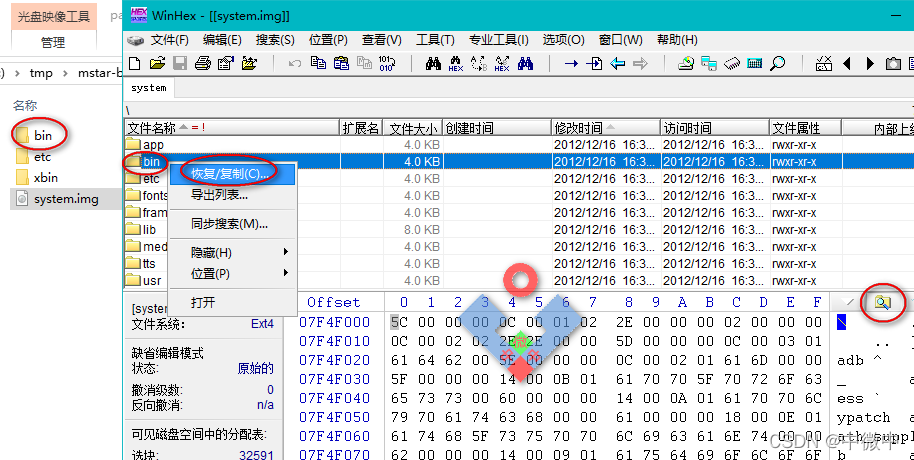Click the Go To Offset arrow icon

(x=571, y=63)
